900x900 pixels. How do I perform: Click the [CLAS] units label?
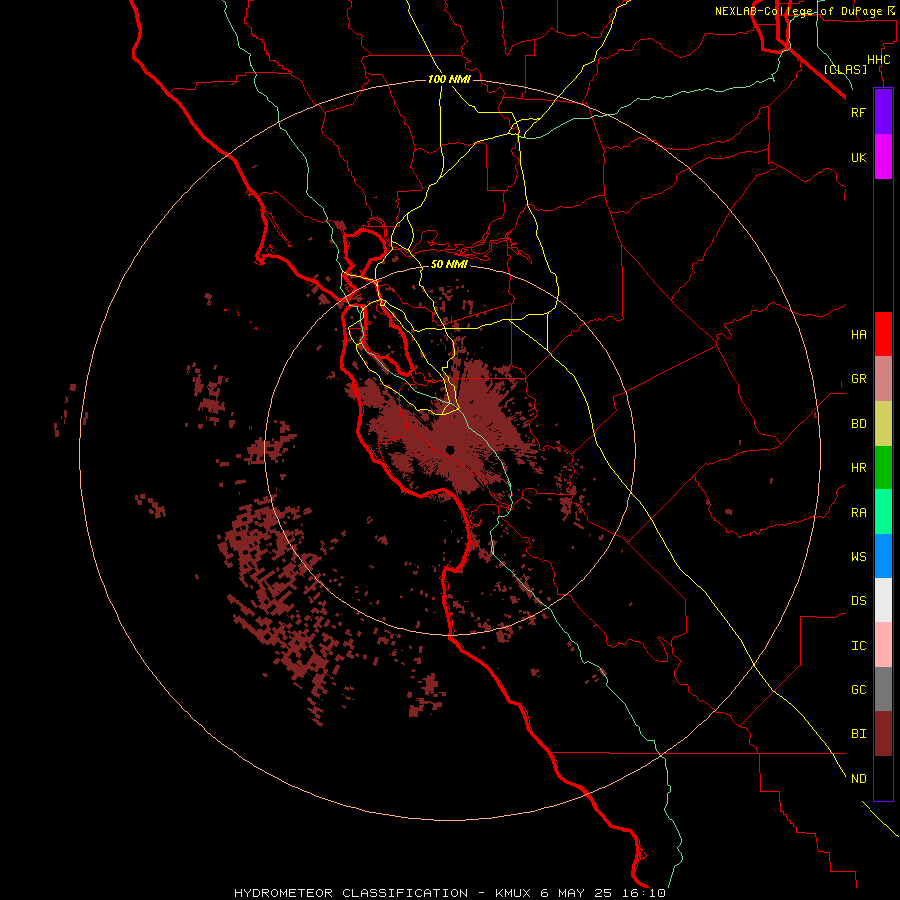(845, 69)
